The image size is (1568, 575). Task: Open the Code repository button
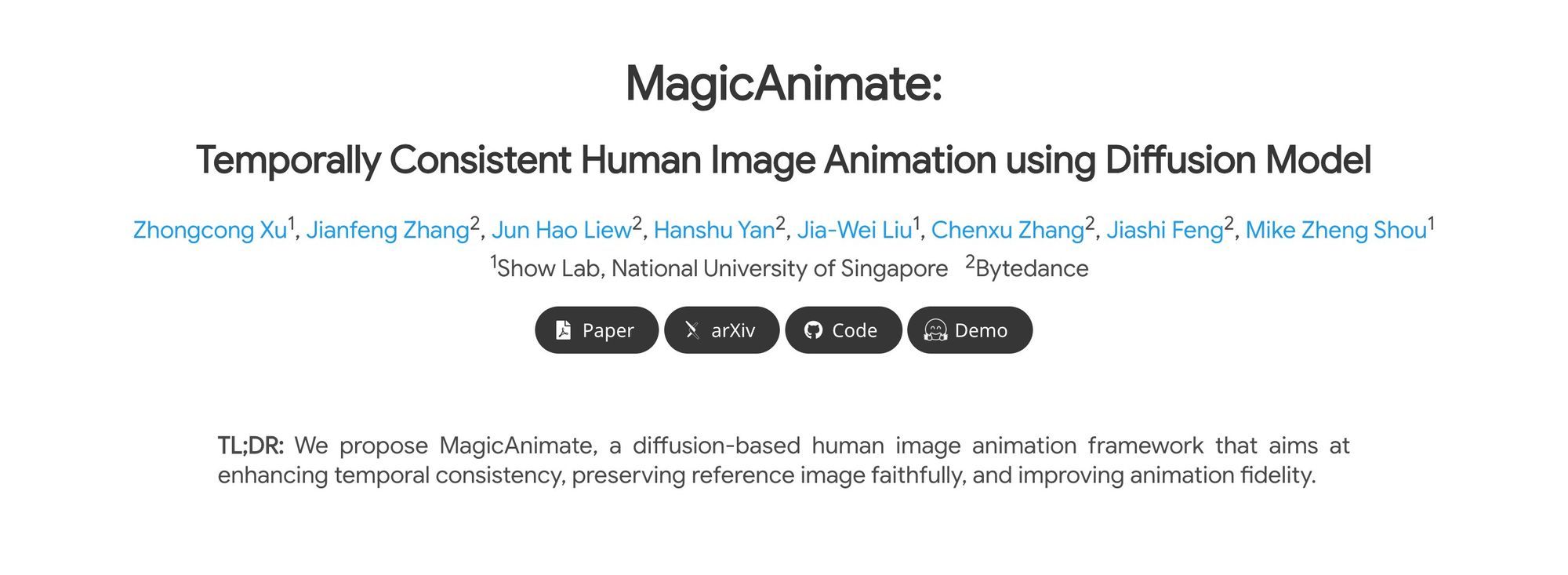854,330
